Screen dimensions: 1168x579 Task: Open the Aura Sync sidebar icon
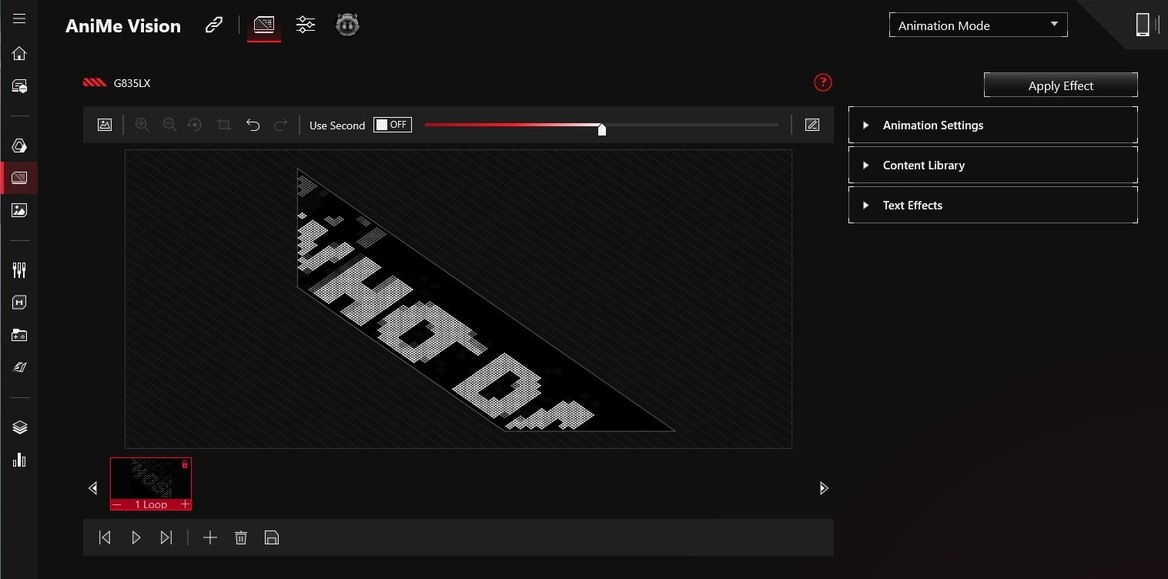19,146
